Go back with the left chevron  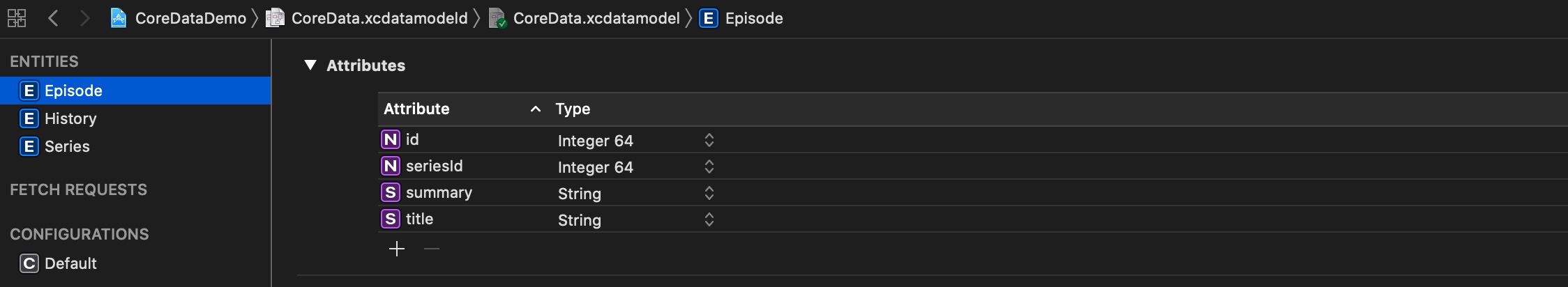pos(53,18)
